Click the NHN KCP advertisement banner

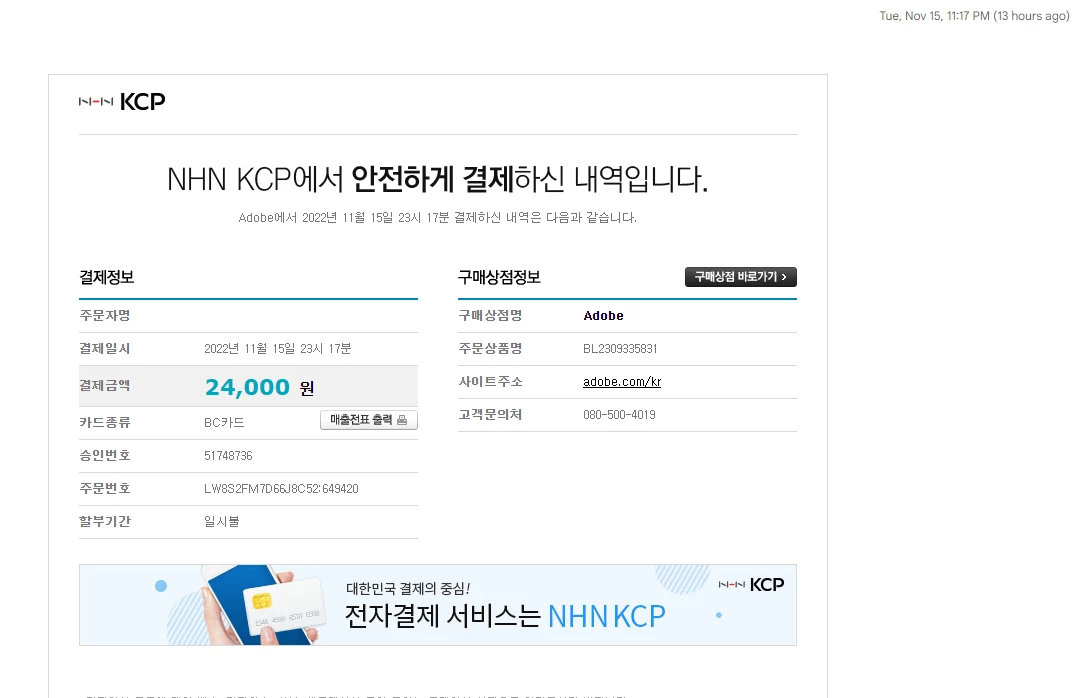click(438, 605)
